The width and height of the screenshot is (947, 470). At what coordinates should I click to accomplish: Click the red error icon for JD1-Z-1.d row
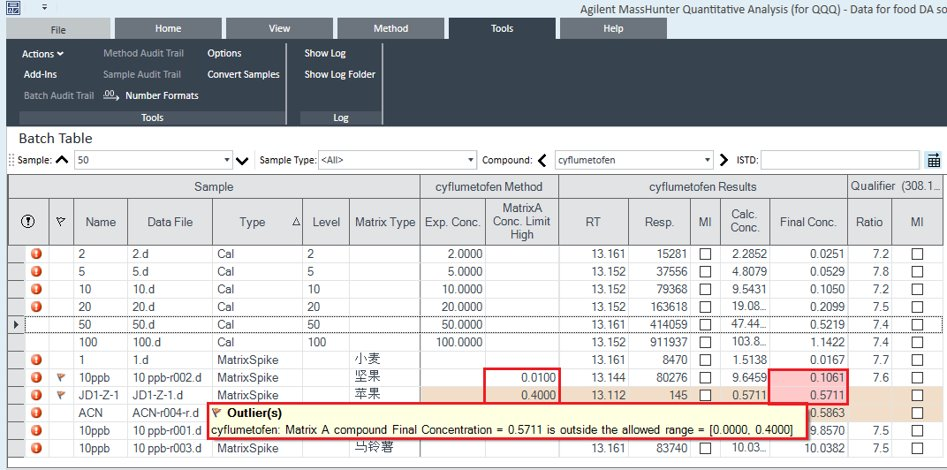click(x=36, y=395)
